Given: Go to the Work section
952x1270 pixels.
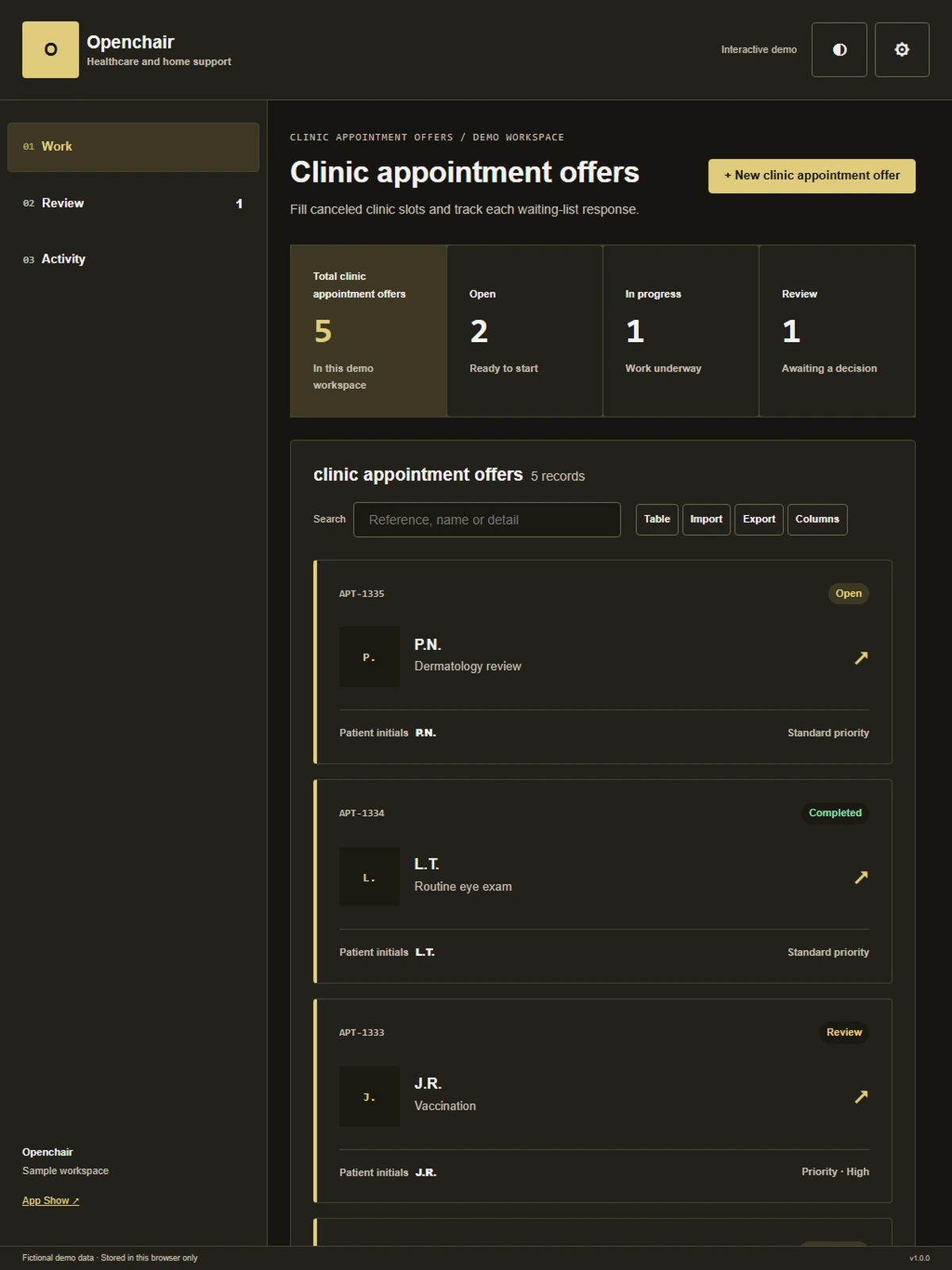Looking at the screenshot, I should [133, 147].
